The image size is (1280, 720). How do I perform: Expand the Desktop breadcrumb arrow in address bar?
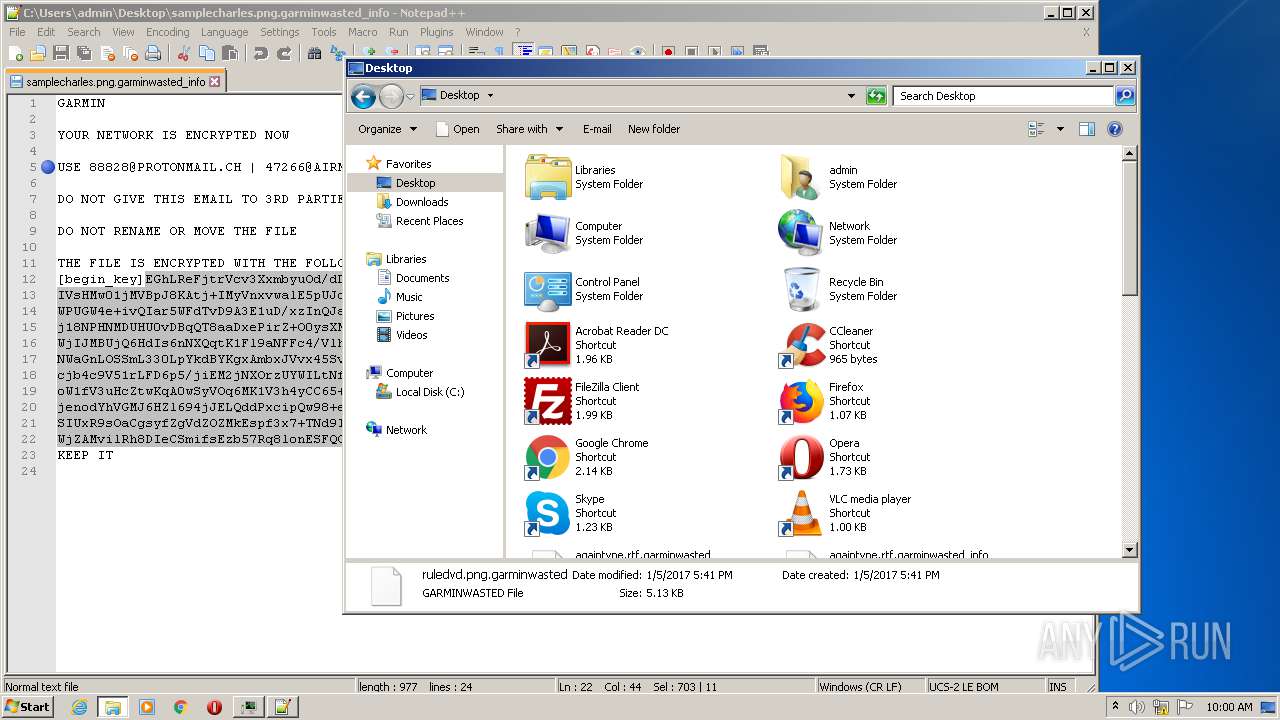click(490, 96)
